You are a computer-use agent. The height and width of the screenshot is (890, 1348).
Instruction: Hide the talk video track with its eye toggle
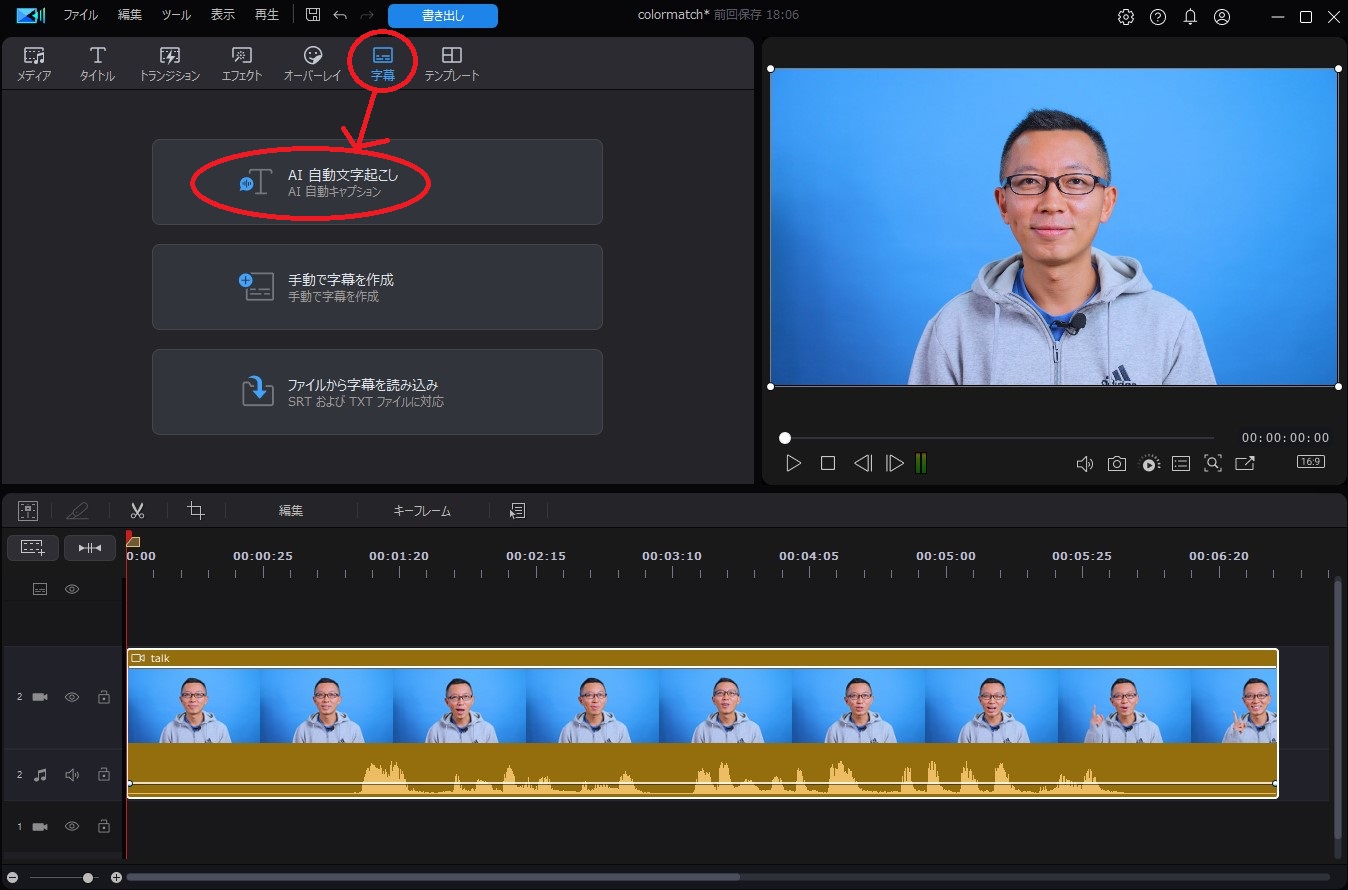71,697
